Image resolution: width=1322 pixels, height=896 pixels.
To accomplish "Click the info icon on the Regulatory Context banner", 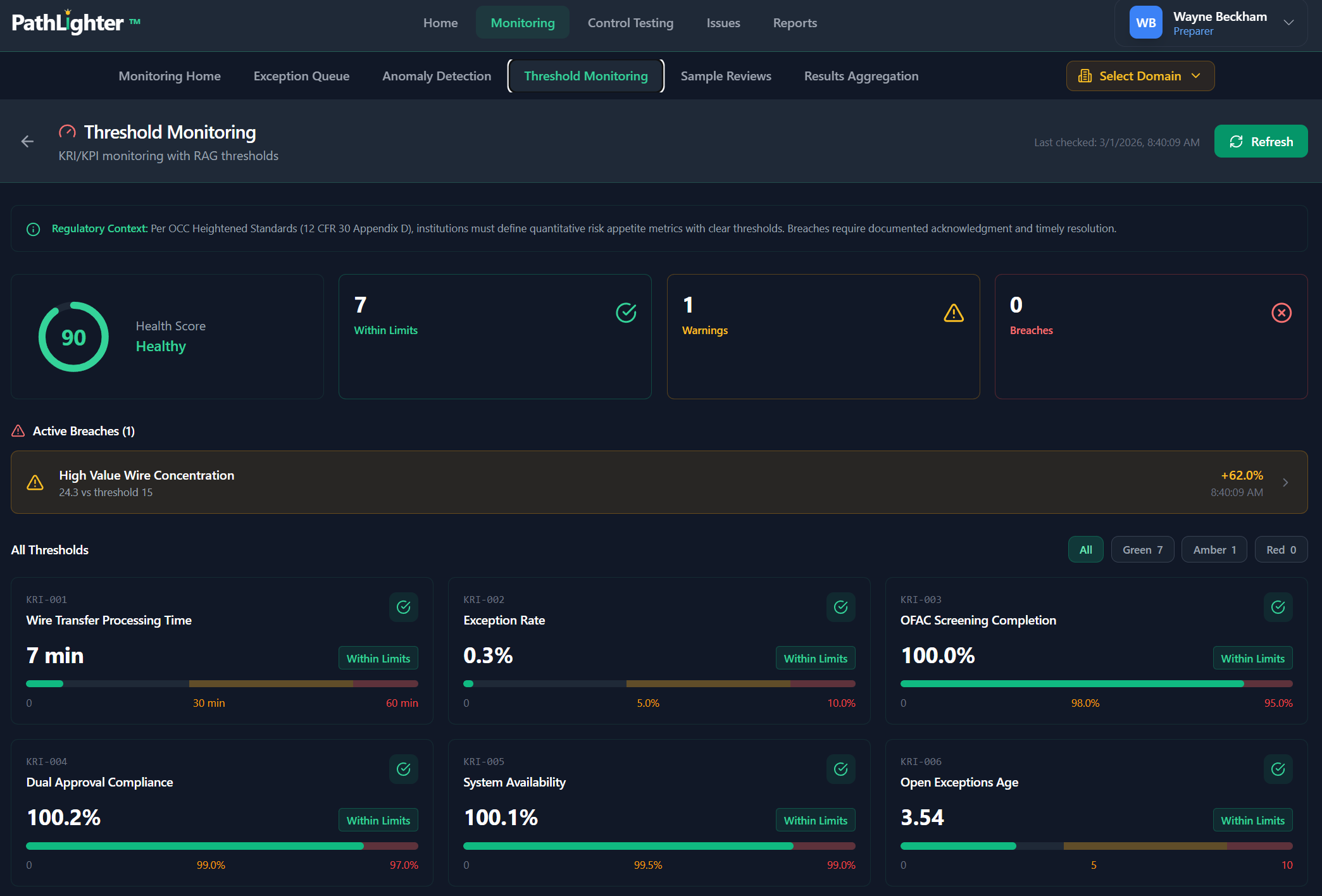I will (x=33, y=228).
